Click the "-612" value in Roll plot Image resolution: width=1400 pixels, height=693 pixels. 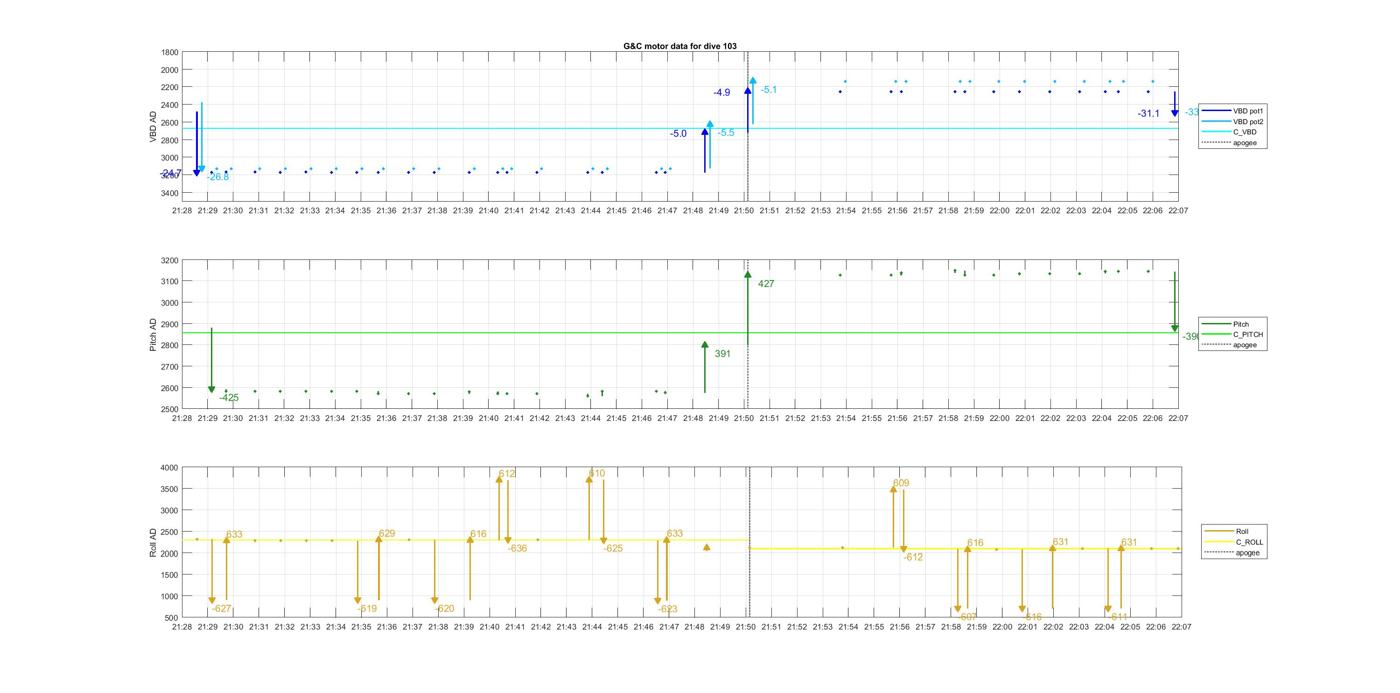click(x=913, y=558)
